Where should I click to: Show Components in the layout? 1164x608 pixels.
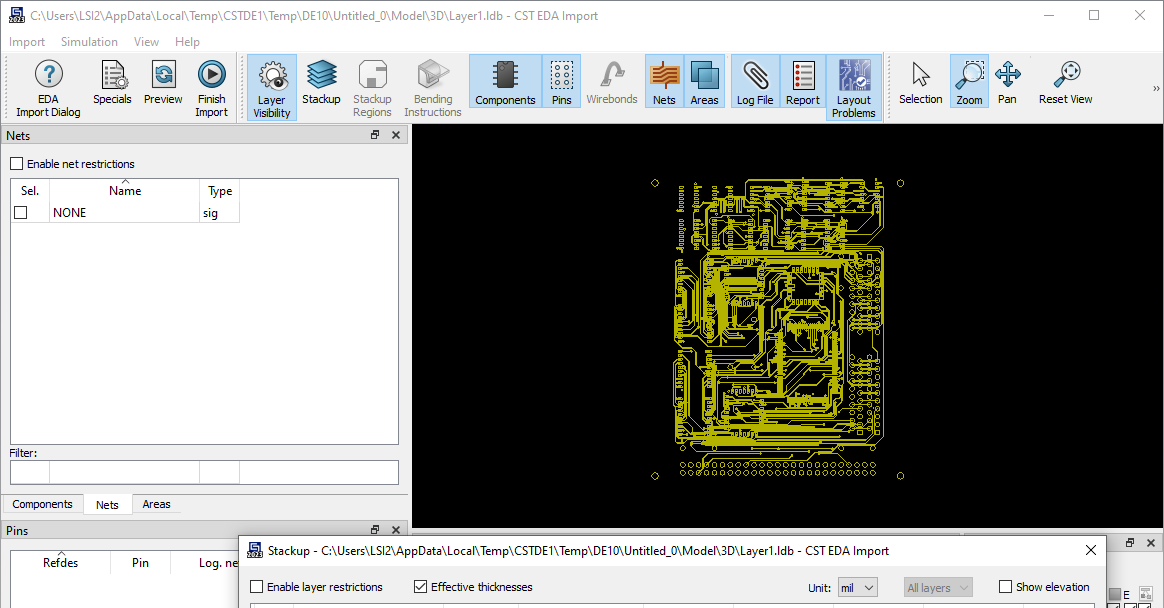click(x=505, y=80)
